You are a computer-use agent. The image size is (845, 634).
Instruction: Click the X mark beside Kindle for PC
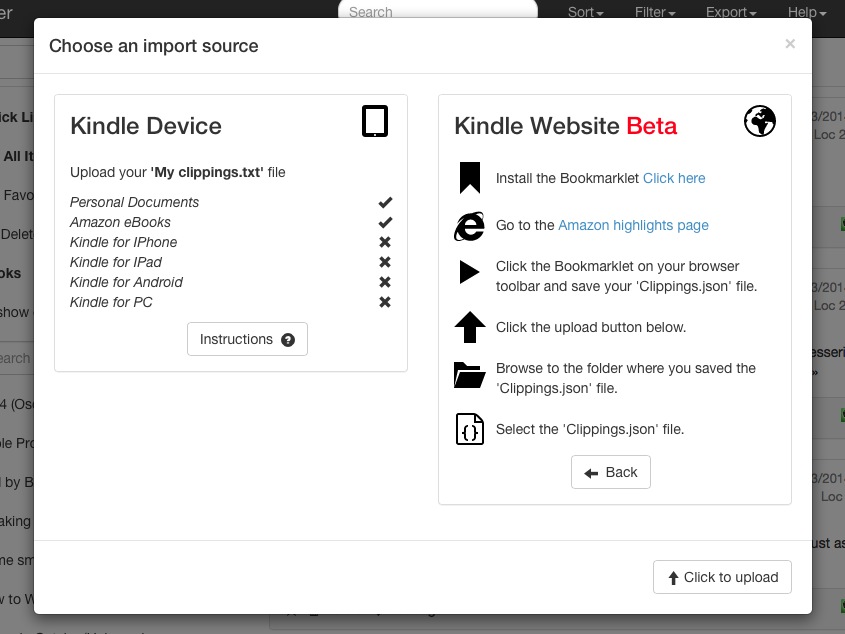[385, 302]
